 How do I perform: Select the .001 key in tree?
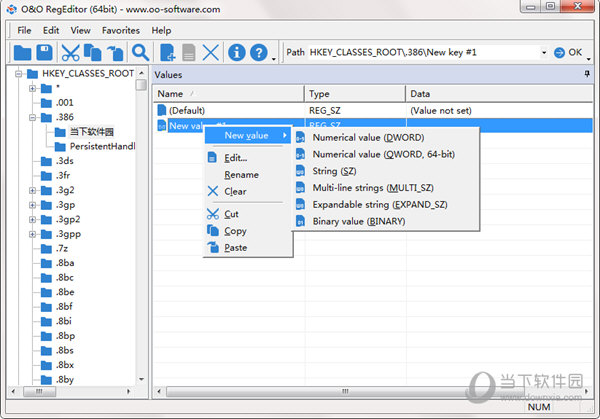tap(64, 103)
